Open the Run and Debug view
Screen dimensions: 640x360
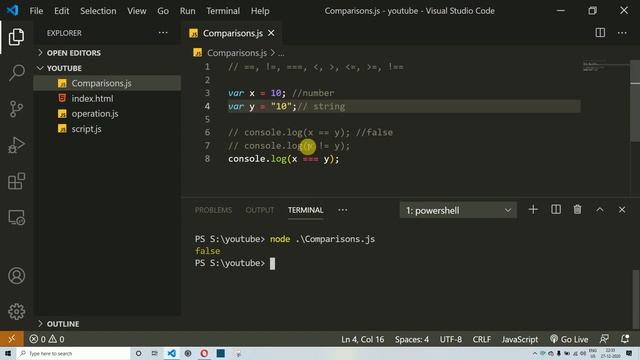click(16, 145)
